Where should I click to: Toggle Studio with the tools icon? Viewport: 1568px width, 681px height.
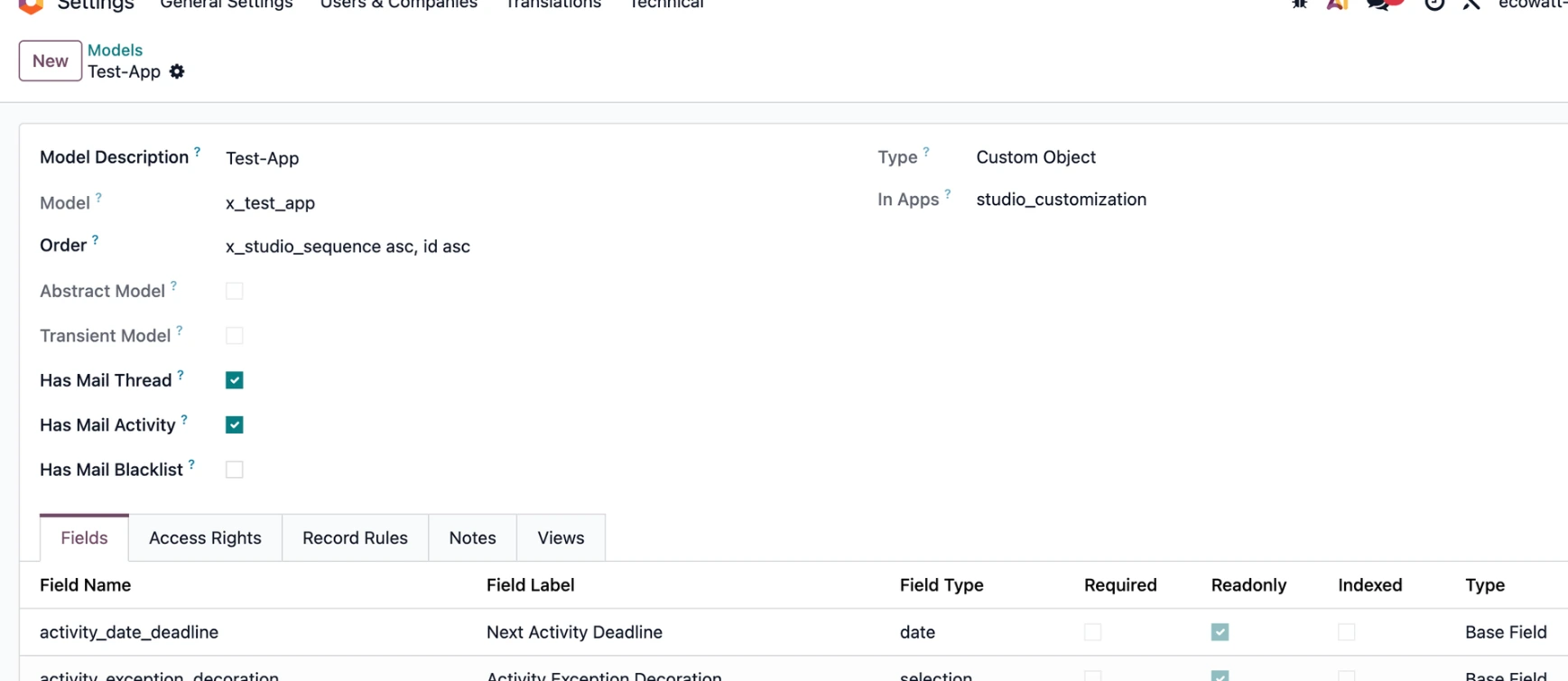pyautogui.click(x=1471, y=4)
